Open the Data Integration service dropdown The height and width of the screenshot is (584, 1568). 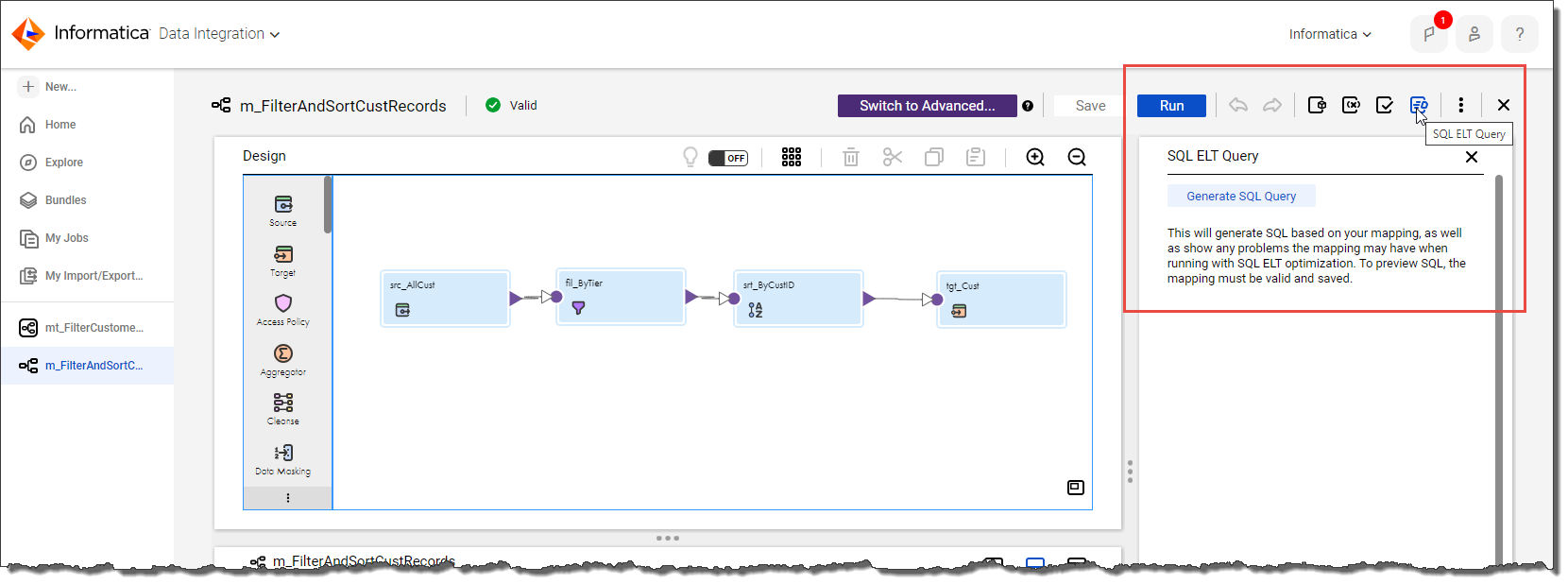tap(219, 34)
